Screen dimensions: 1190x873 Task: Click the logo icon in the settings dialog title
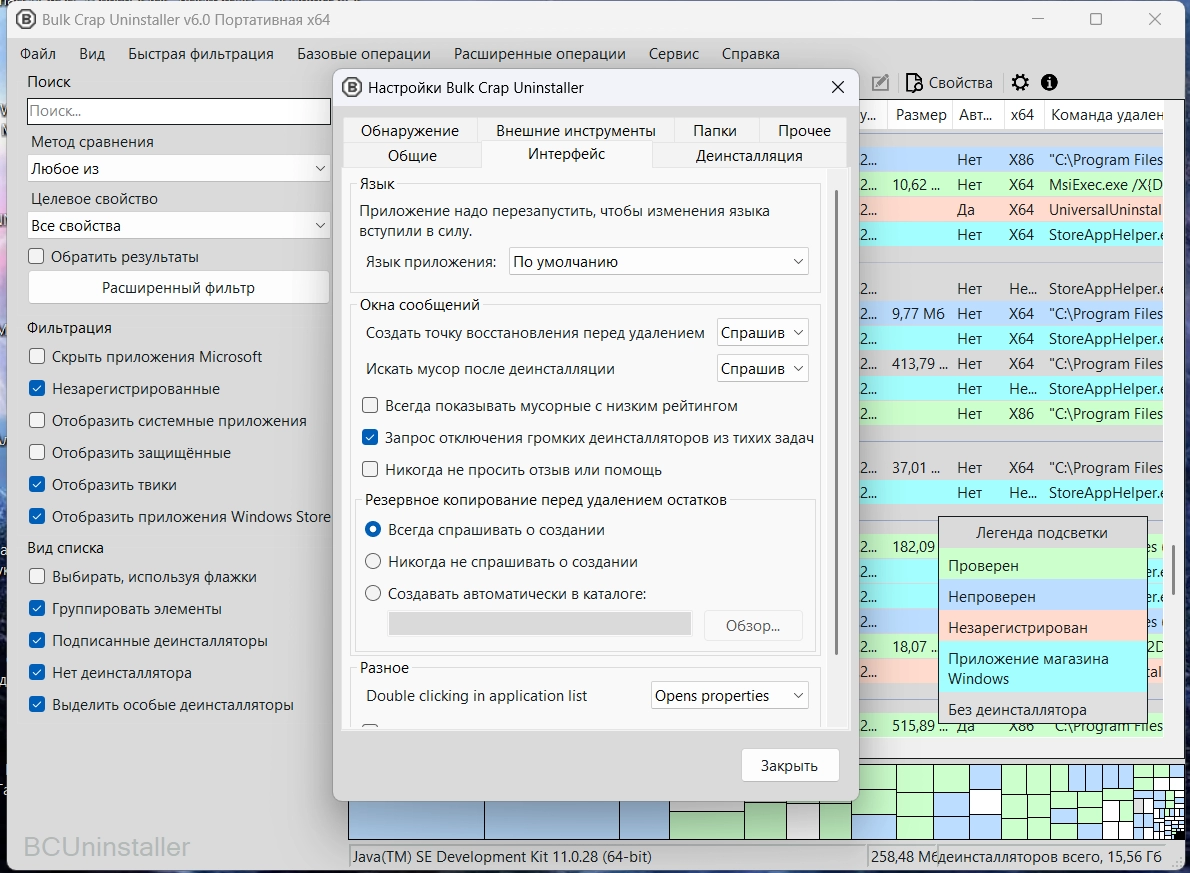pos(352,88)
